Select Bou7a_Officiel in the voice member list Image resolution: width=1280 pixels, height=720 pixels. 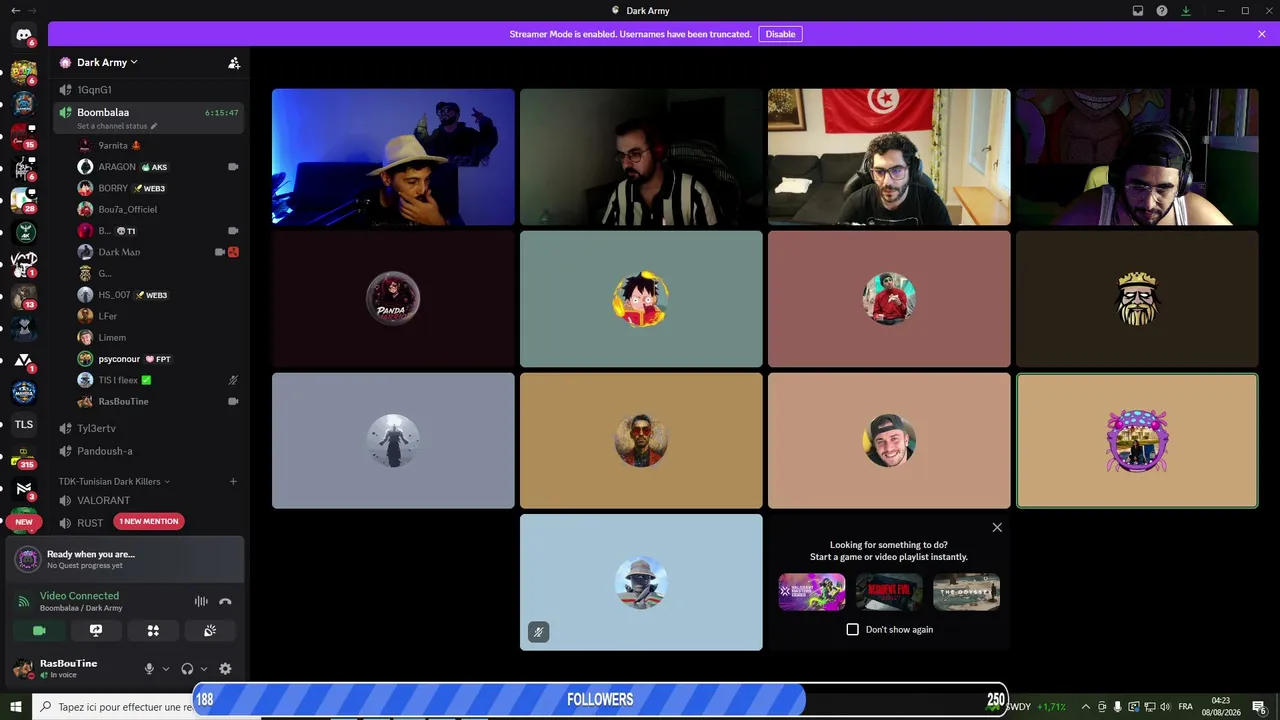[159, 209]
